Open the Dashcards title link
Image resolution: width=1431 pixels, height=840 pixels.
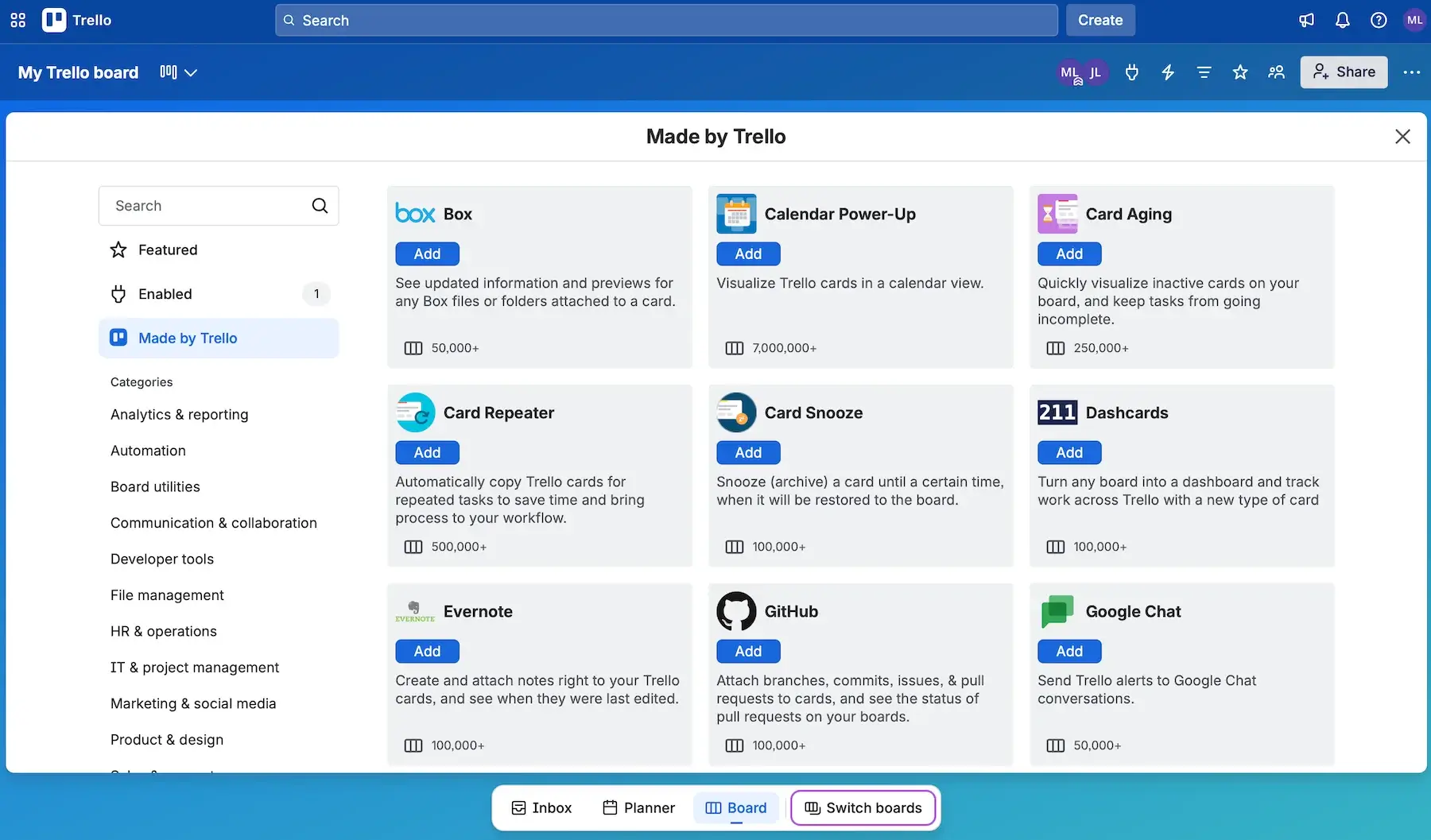1127,412
